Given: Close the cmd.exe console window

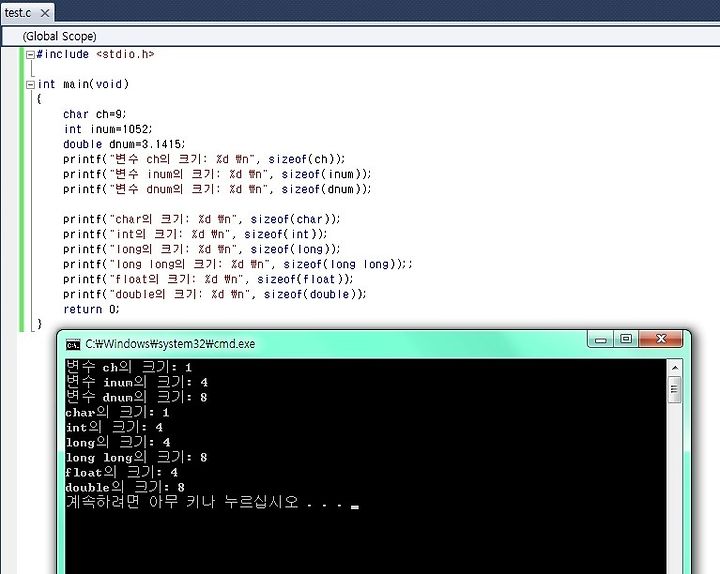Looking at the screenshot, I should (661, 339).
